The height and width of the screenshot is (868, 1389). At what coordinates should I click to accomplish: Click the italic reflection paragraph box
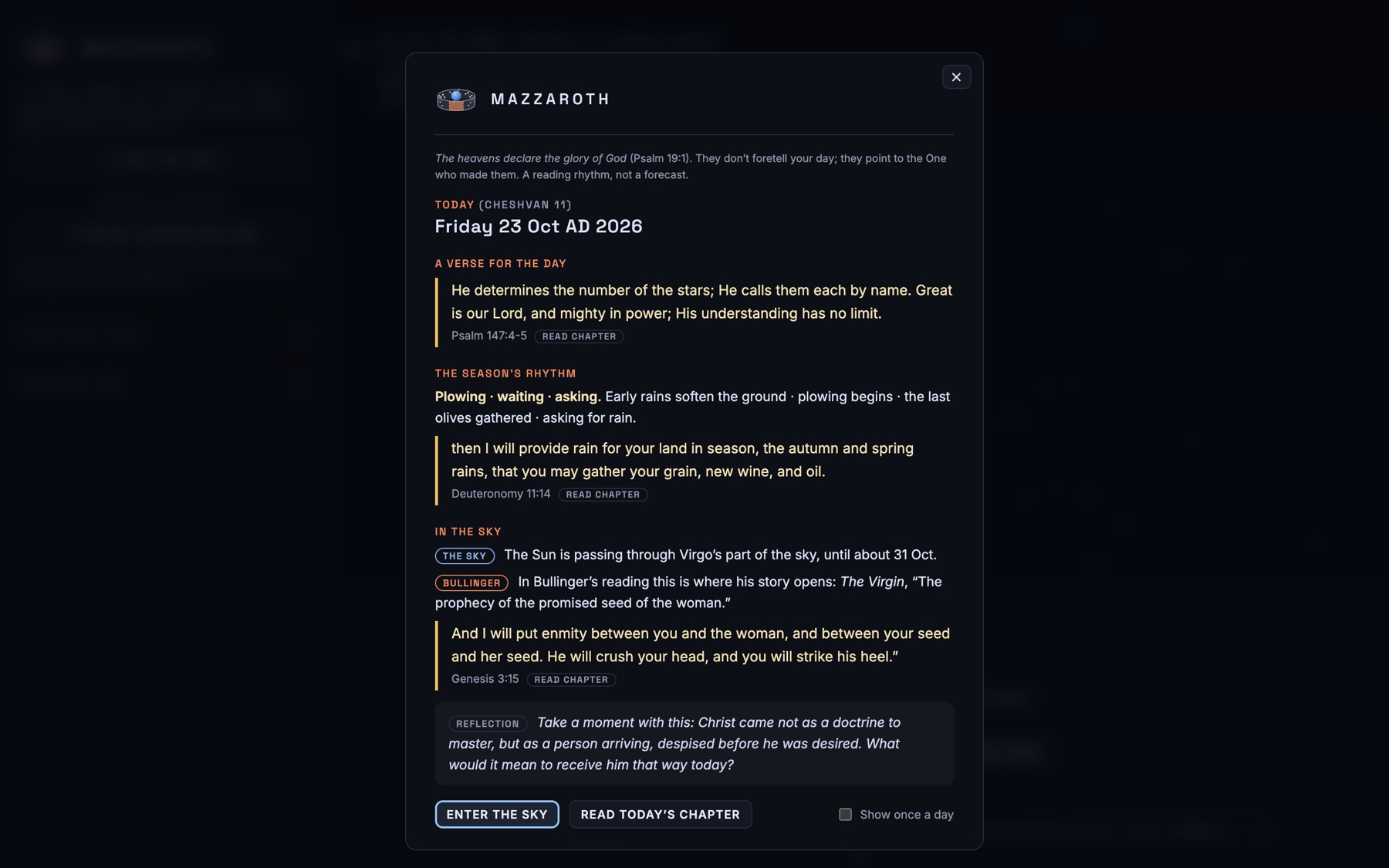pos(694,744)
